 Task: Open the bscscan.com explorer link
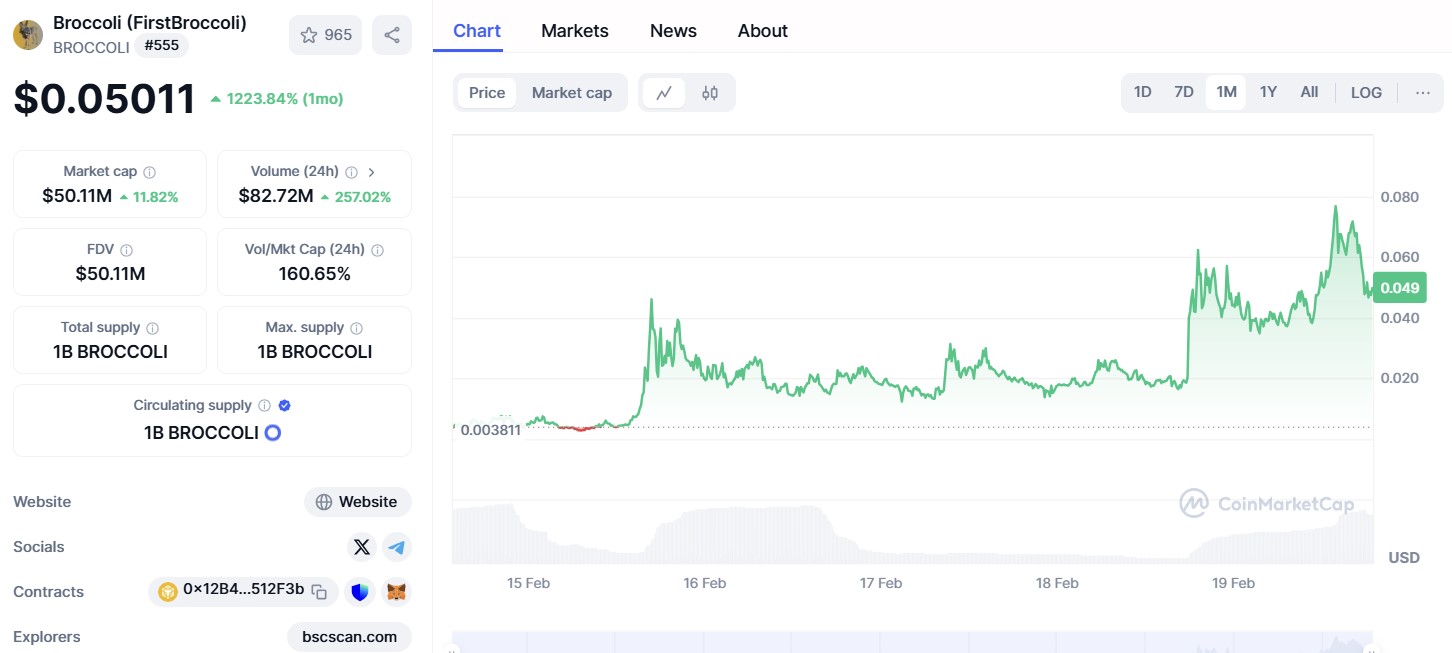point(349,637)
